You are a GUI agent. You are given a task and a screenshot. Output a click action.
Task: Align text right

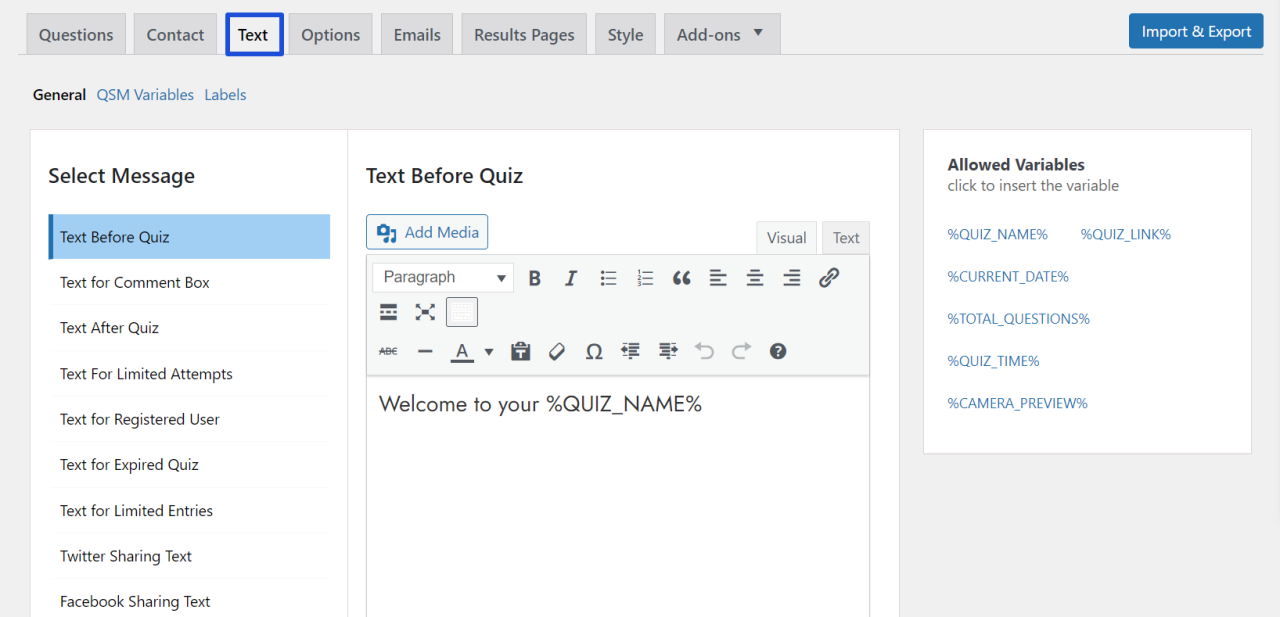(792, 278)
